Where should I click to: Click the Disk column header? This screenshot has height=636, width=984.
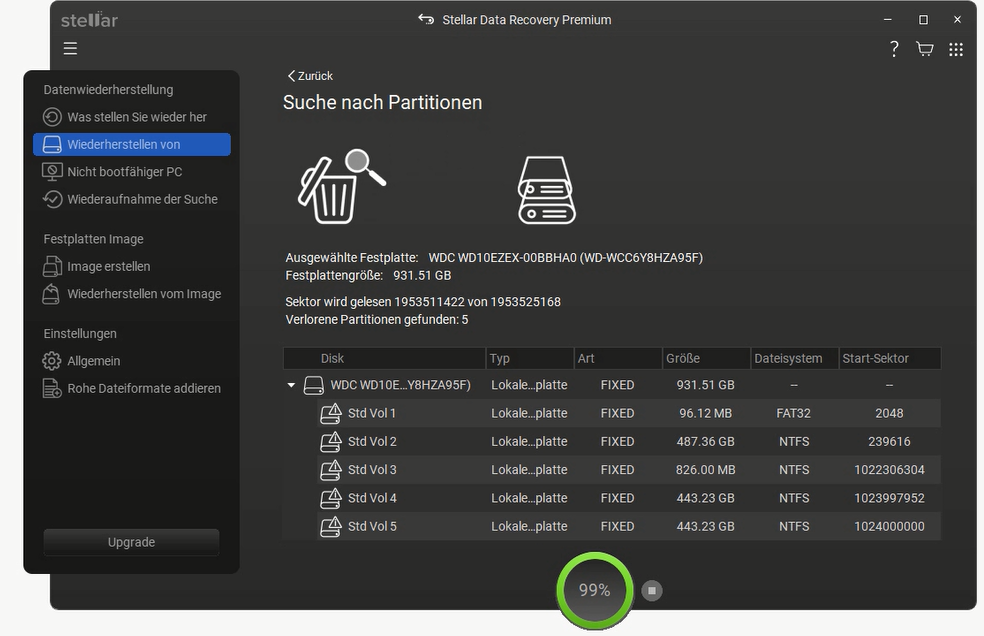(x=385, y=358)
